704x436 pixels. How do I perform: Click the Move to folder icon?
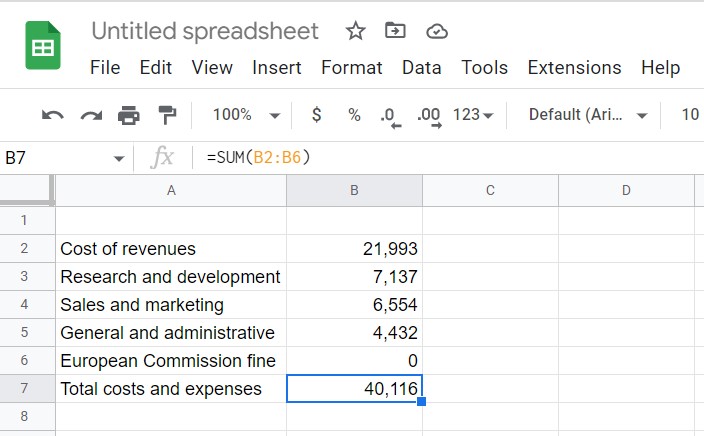pyautogui.click(x=395, y=31)
